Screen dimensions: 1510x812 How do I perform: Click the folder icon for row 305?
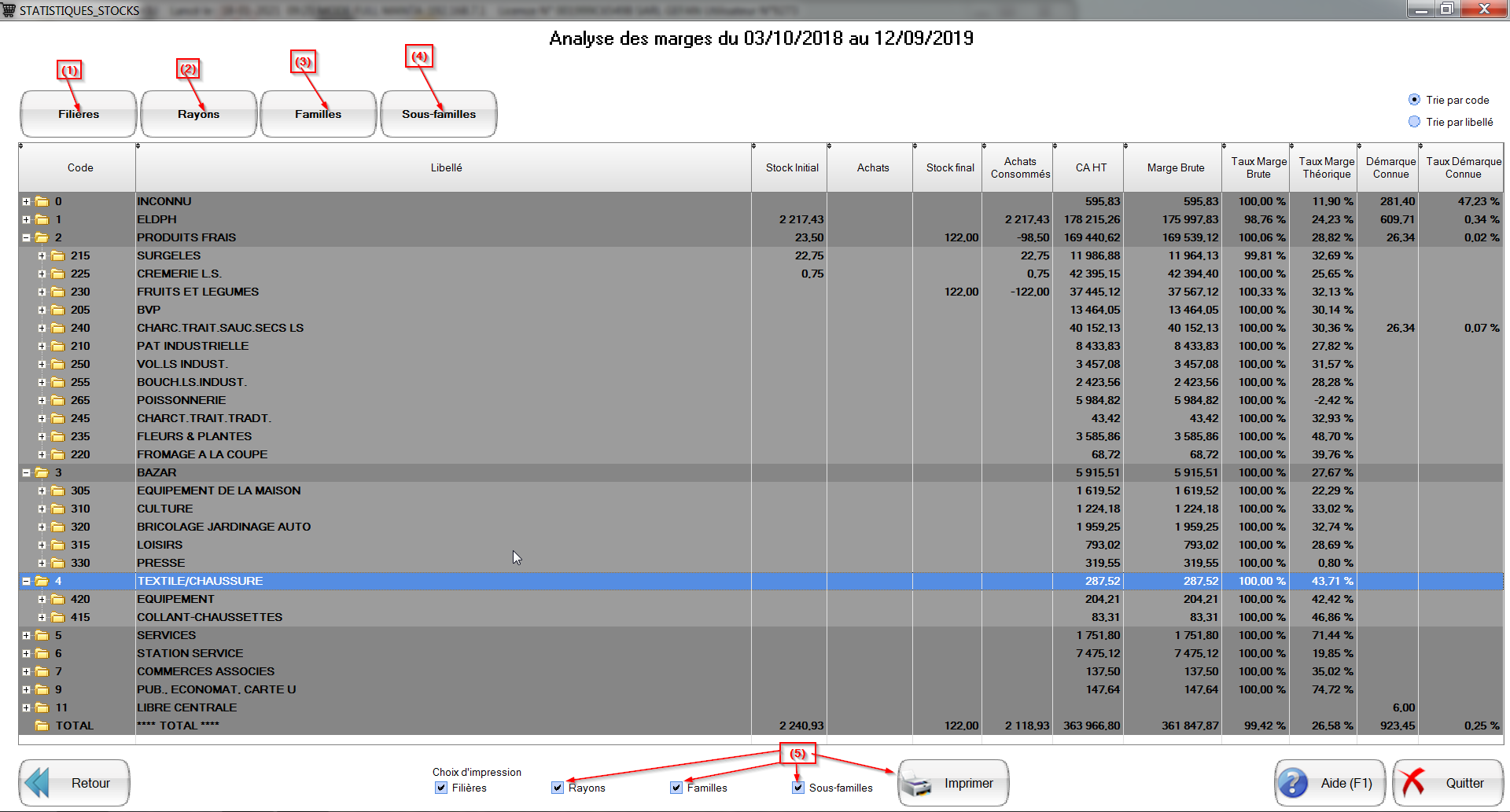pyautogui.click(x=58, y=491)
